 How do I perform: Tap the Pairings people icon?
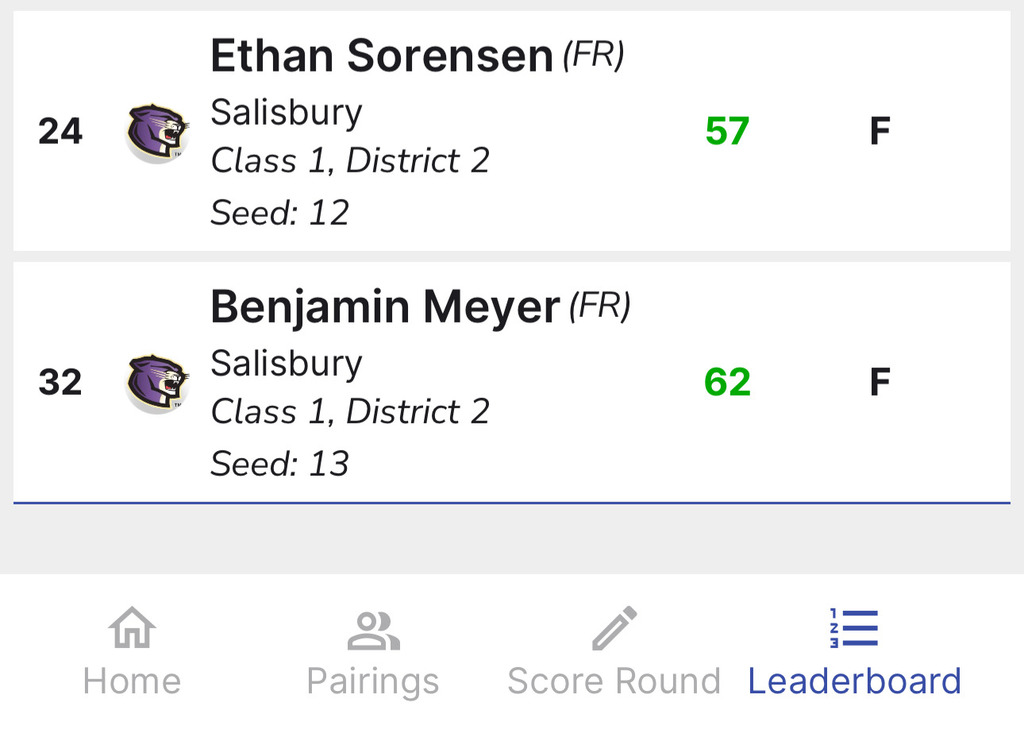(x=373, y=629)
